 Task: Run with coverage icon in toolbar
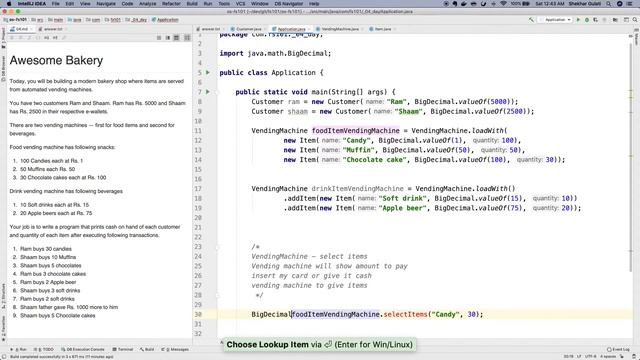coord(596,20)
